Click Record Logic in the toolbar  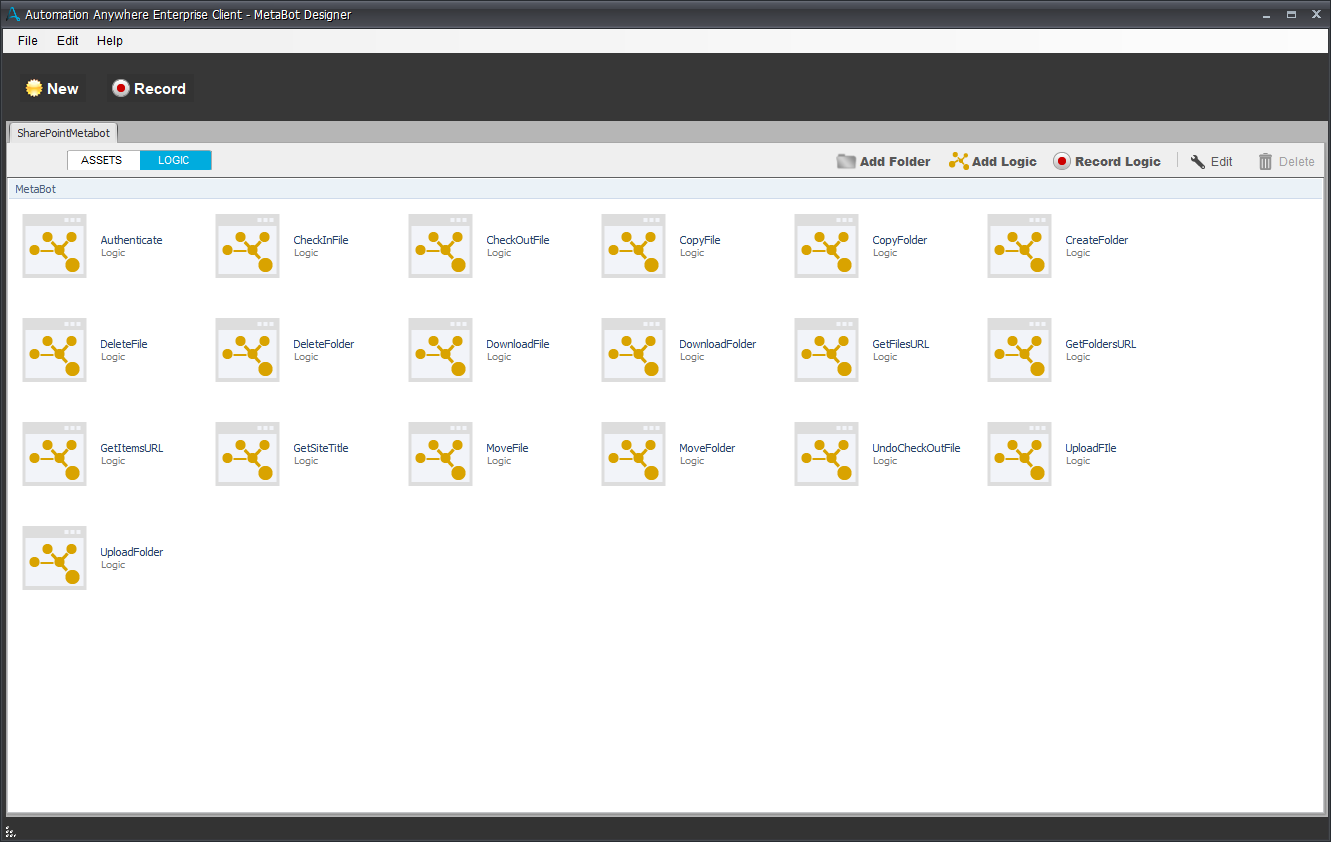1107,161
